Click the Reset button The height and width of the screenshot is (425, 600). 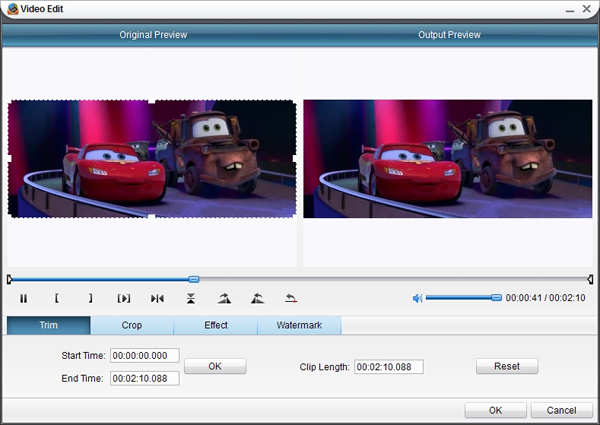(507, 366)
